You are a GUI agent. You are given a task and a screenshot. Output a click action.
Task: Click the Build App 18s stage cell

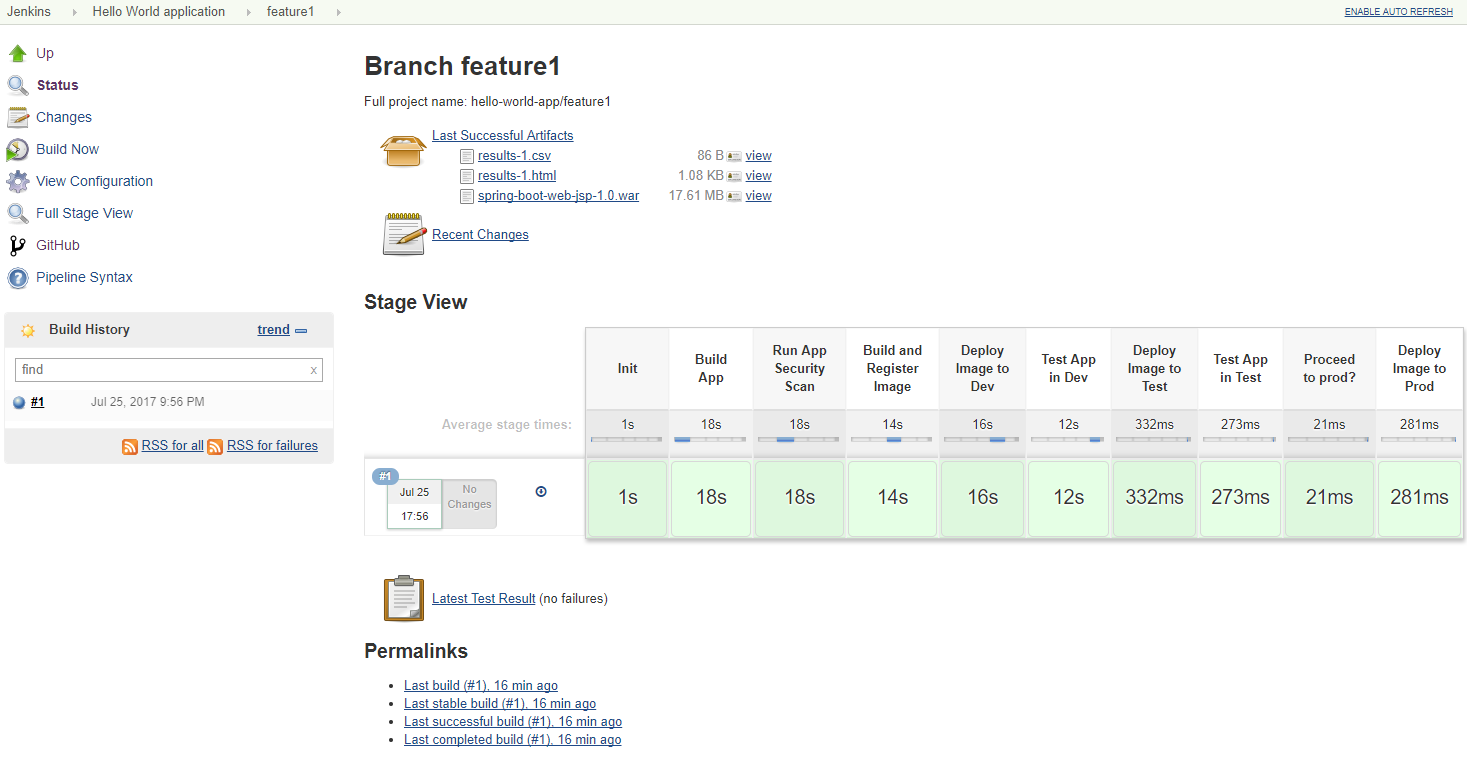pyautogui.click(x=711, y=497)
